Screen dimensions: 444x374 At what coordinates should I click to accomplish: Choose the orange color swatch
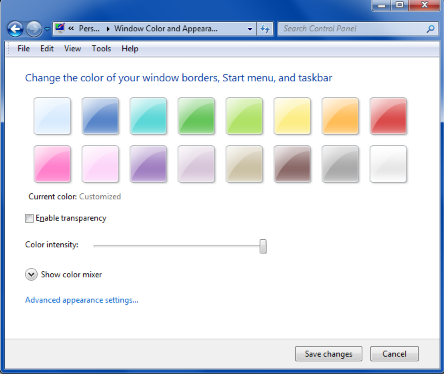340,116
